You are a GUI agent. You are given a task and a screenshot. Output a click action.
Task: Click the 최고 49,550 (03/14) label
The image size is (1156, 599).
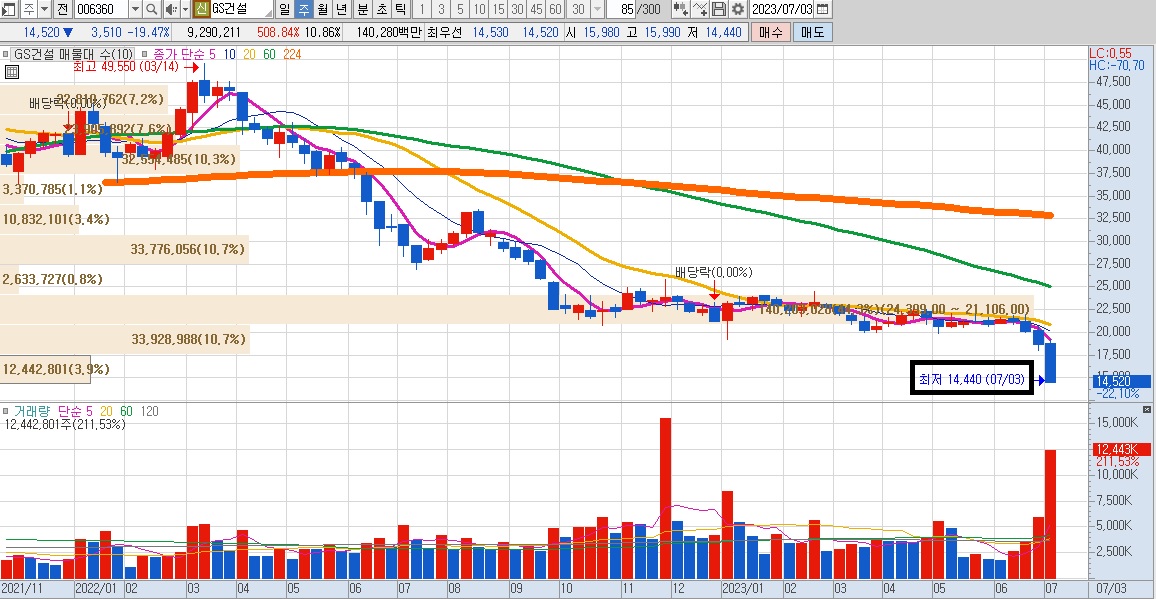point(126,67)
